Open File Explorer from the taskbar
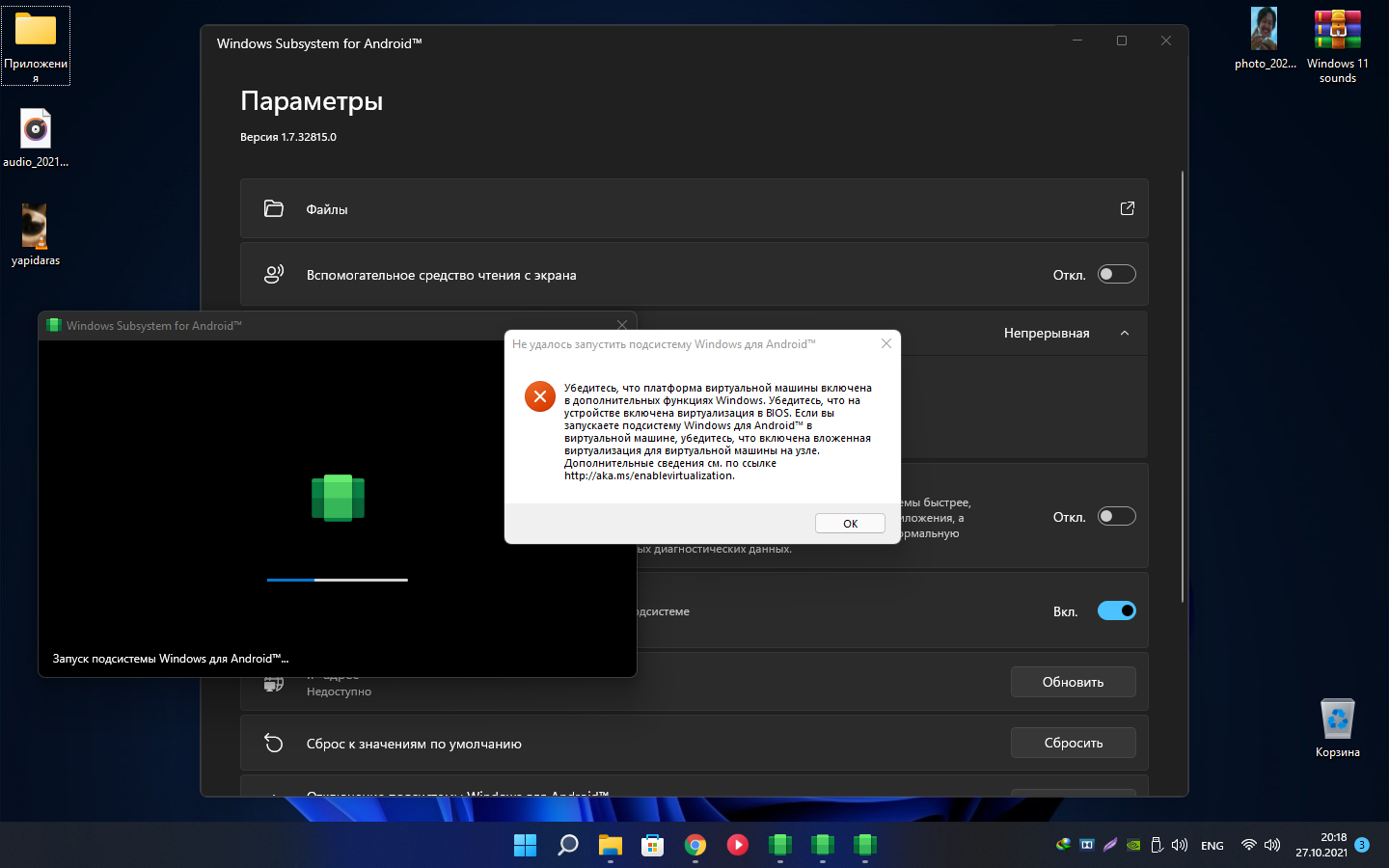Screen dimensions: 1389x868 pyautogui.click(x=611, y=845)
